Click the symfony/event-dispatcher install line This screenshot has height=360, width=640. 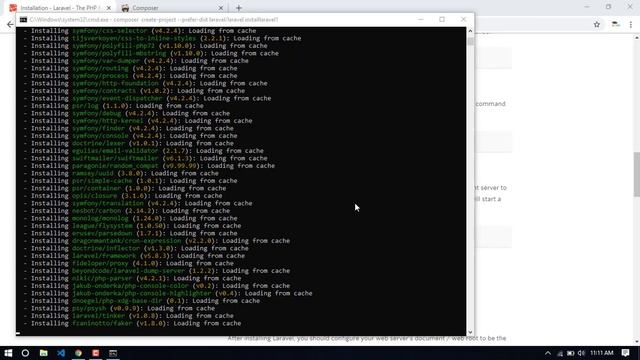(147, 98)
